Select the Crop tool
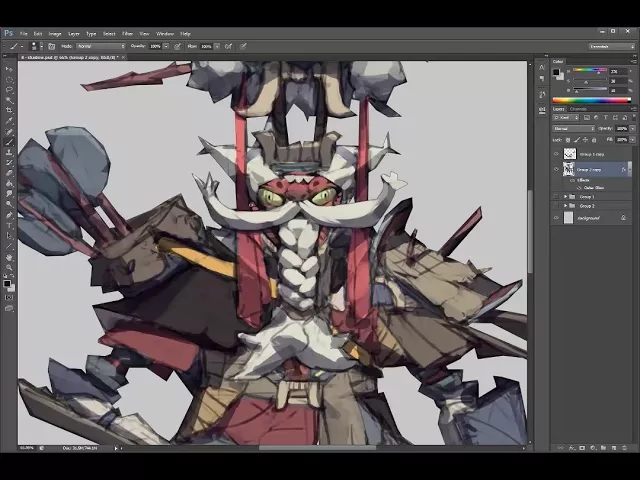The width and height of the screenshot is (640, 480). tap(9, 110)
